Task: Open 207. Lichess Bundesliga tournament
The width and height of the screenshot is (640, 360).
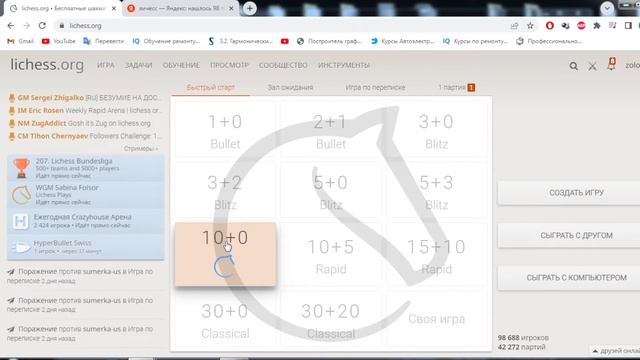Action: click(86, 168)
